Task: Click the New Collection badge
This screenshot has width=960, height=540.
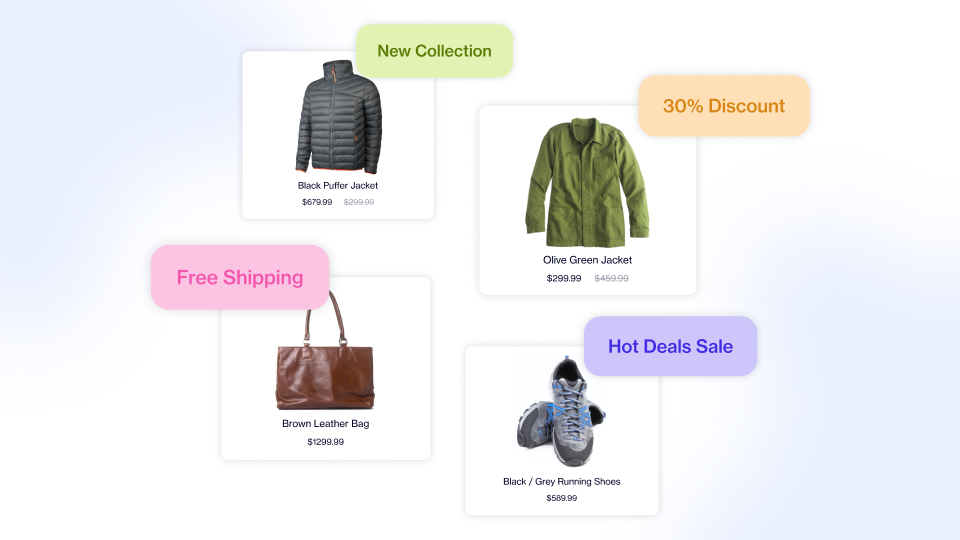Action: click(x=434, y=51)
